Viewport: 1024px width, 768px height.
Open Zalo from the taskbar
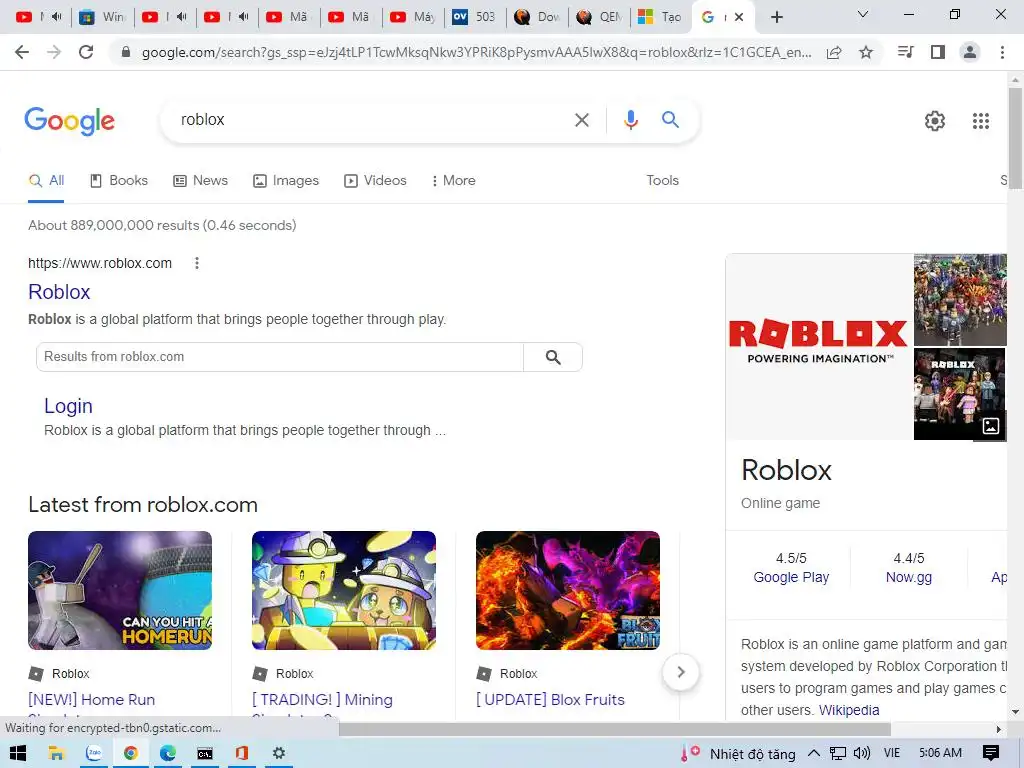(x=95, y=753)
